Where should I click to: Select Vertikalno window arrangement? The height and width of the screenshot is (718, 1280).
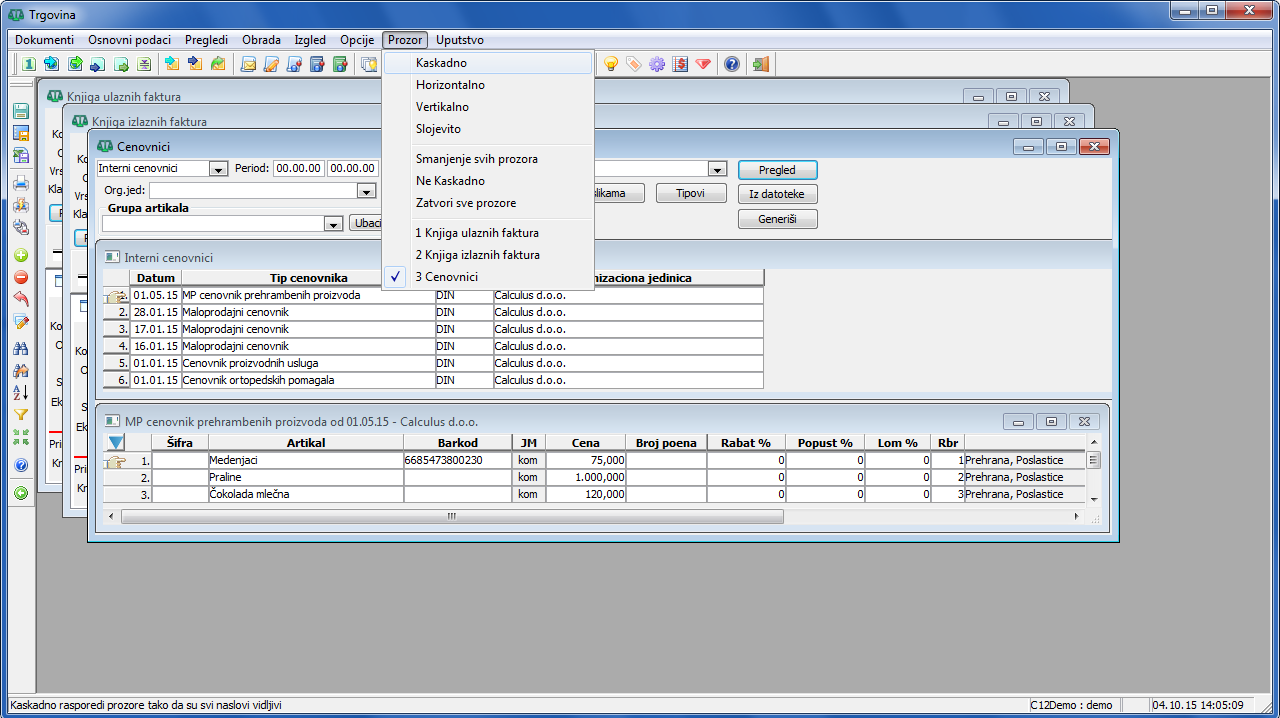(488, 107)
